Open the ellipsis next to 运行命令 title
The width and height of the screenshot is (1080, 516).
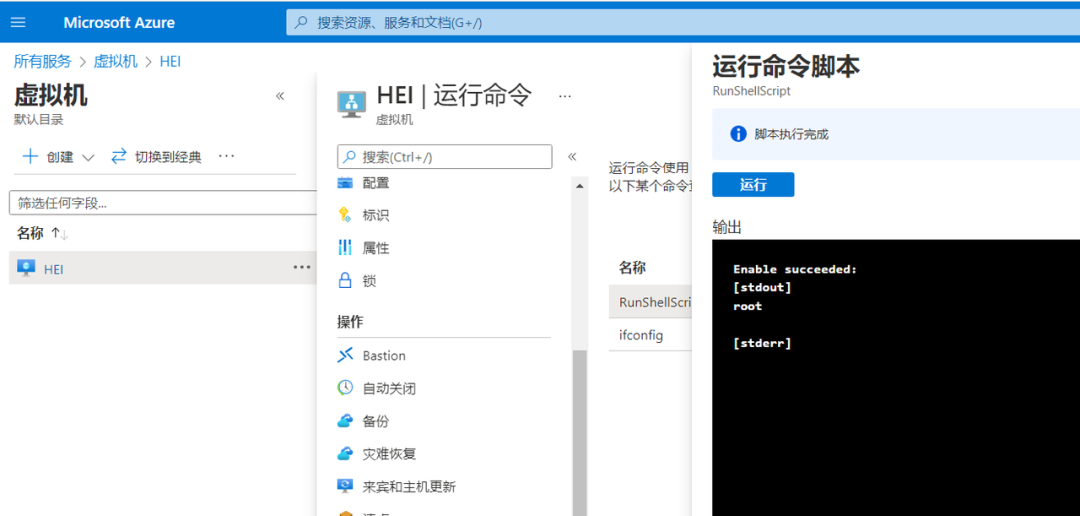(x=565, y=96)
